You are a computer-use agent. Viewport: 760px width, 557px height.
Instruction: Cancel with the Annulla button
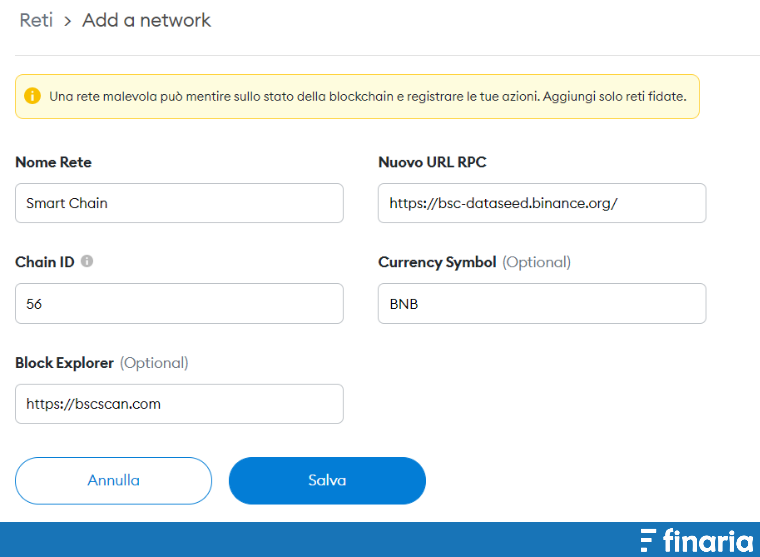(x=113, y=480)
